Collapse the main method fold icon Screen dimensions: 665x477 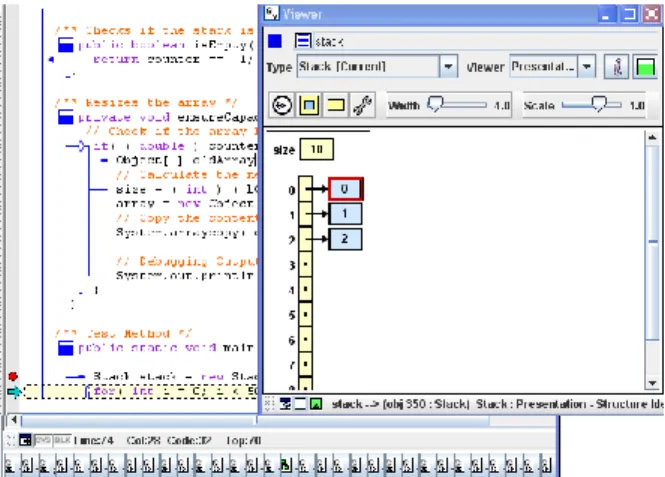pyautogui.click(x=66, y=348)
